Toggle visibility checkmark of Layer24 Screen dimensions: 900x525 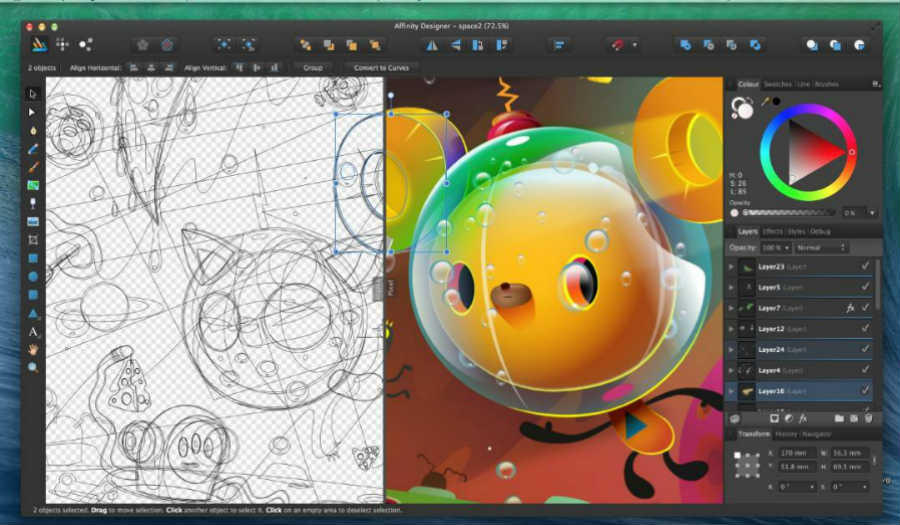coord(865,349)
